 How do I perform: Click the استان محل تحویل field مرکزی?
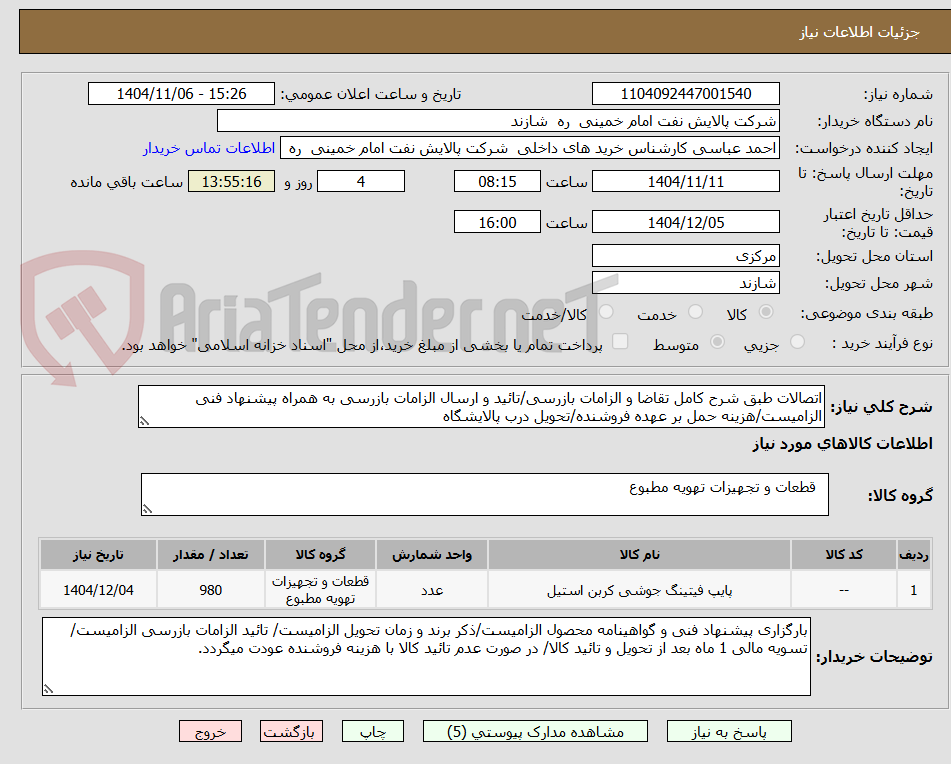click(x=686, y=256)
